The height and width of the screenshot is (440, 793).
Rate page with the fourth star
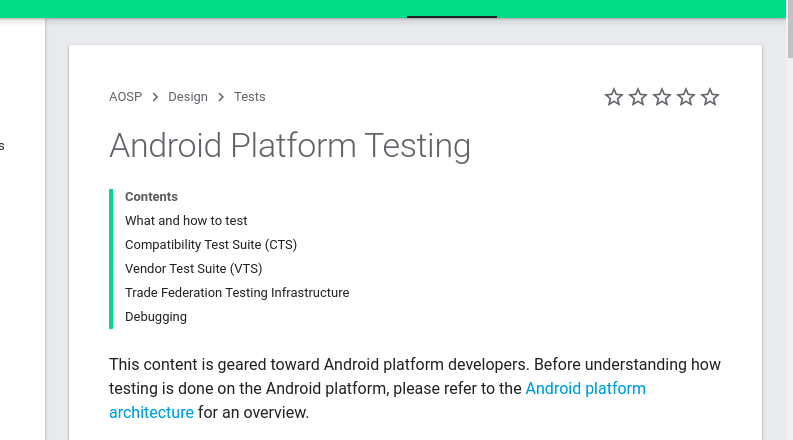tap(686, 97)
